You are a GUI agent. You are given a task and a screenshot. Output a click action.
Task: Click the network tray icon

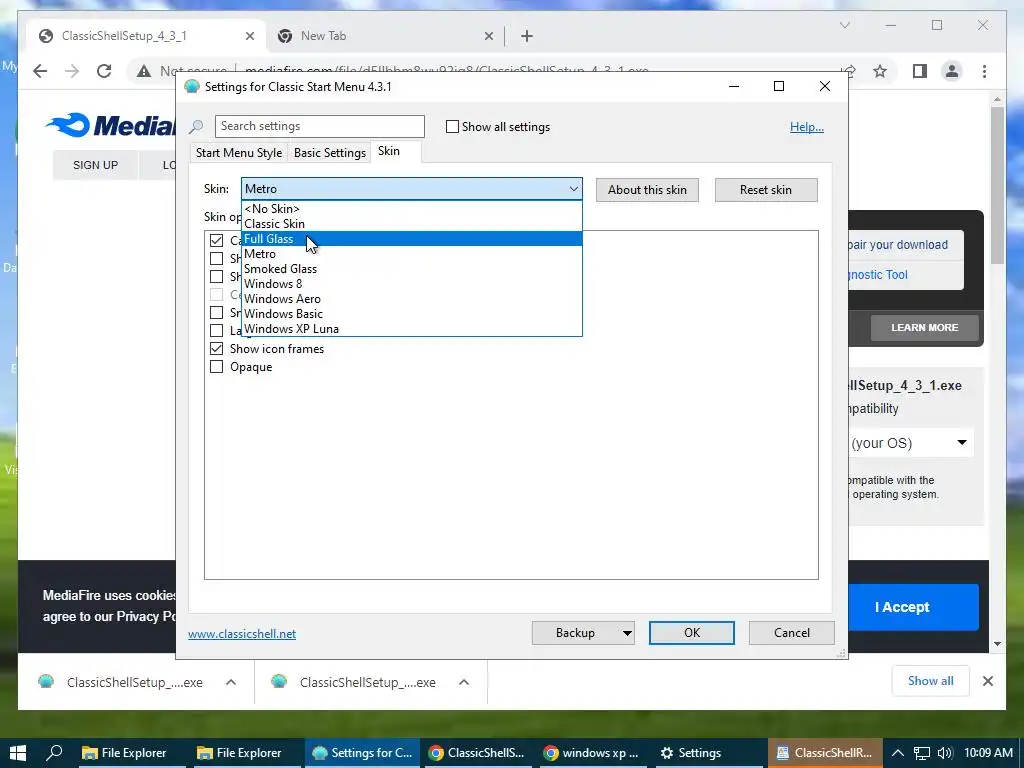[x=921, y=753]
